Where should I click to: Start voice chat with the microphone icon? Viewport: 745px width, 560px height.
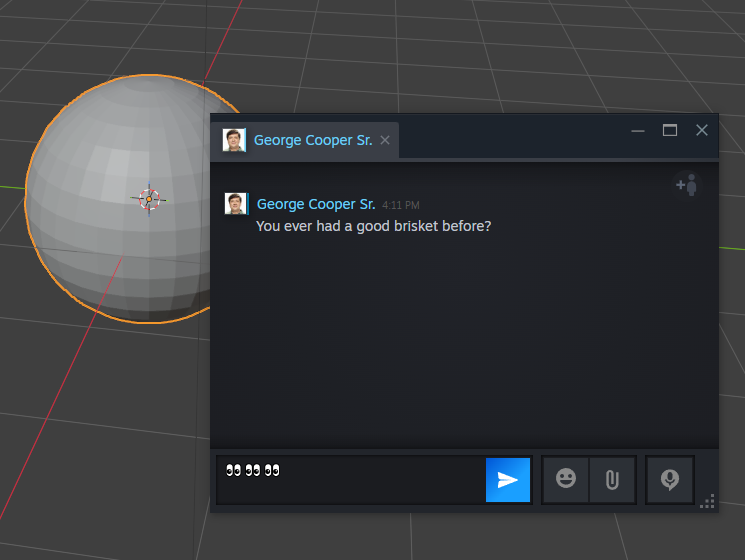(x=669, y=479)
